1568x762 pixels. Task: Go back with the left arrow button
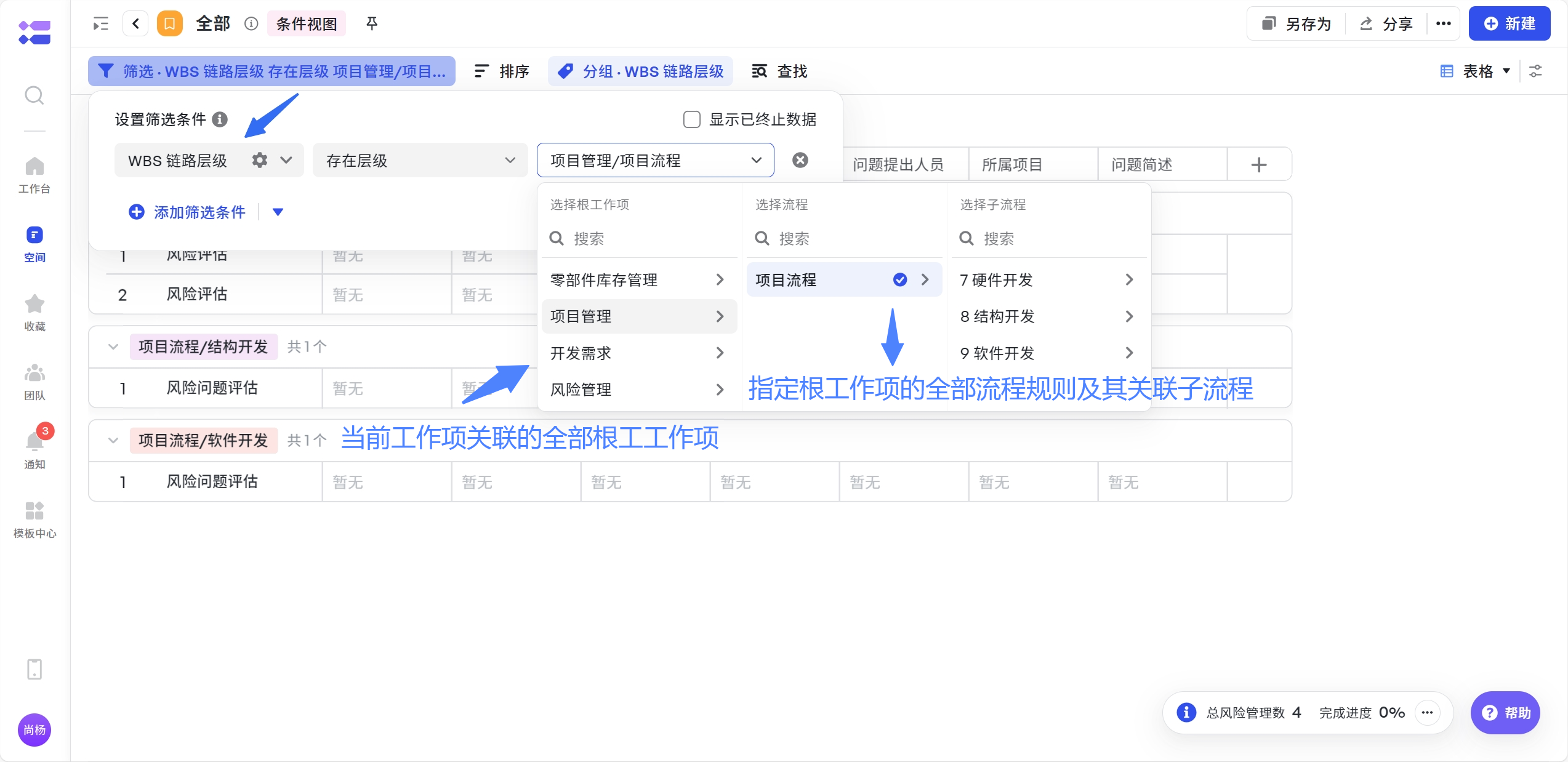(x=136, y=24)
